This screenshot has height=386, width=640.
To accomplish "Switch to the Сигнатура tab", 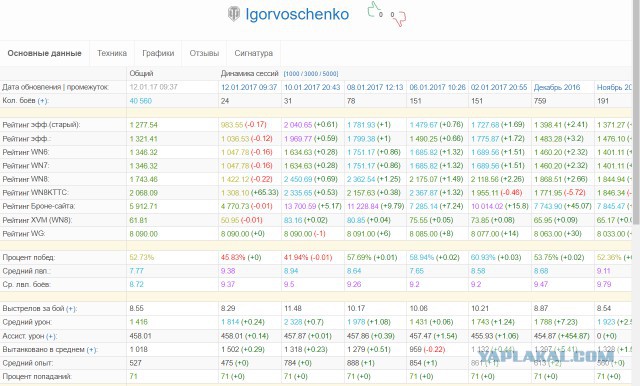I will click(x=253, y=53).
